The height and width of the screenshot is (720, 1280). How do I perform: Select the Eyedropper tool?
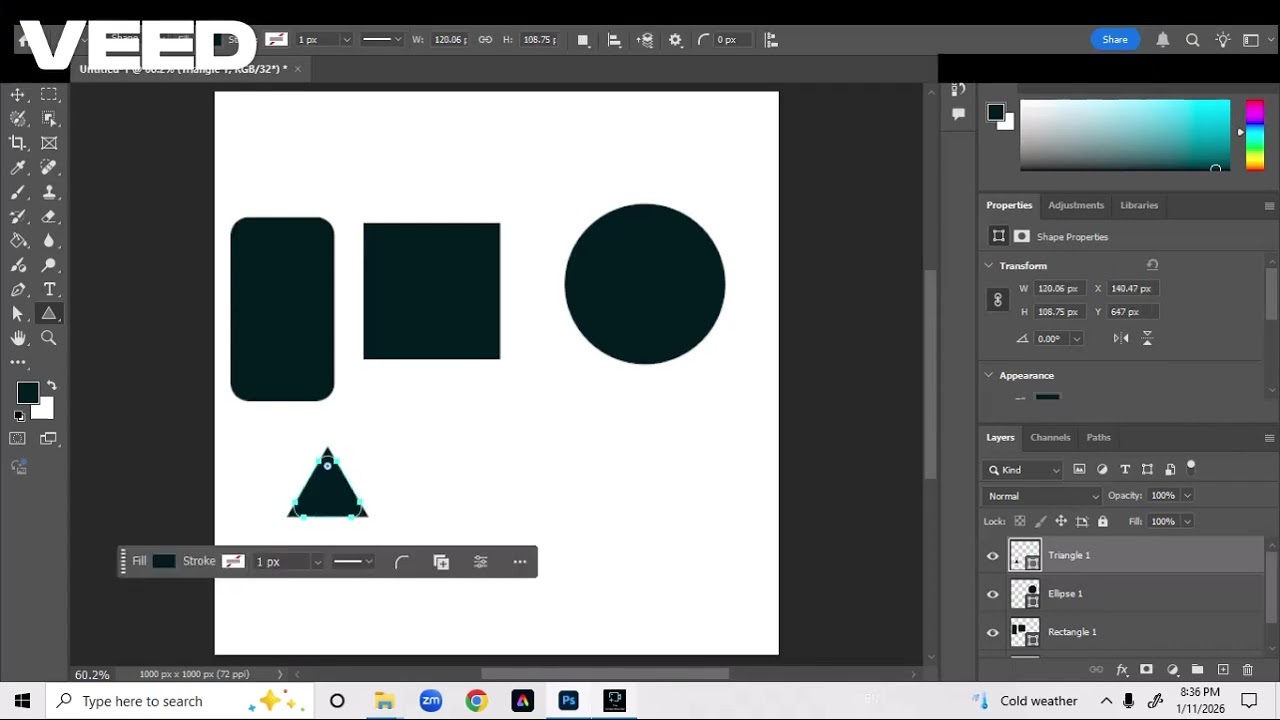[18, 168]
